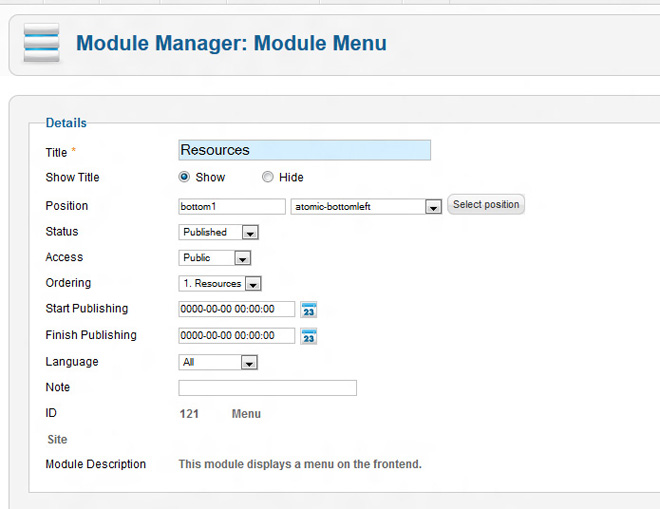Open the Access dropdown showing Public
The width and height of the screenshot is (660, 509).
(241, 259)
